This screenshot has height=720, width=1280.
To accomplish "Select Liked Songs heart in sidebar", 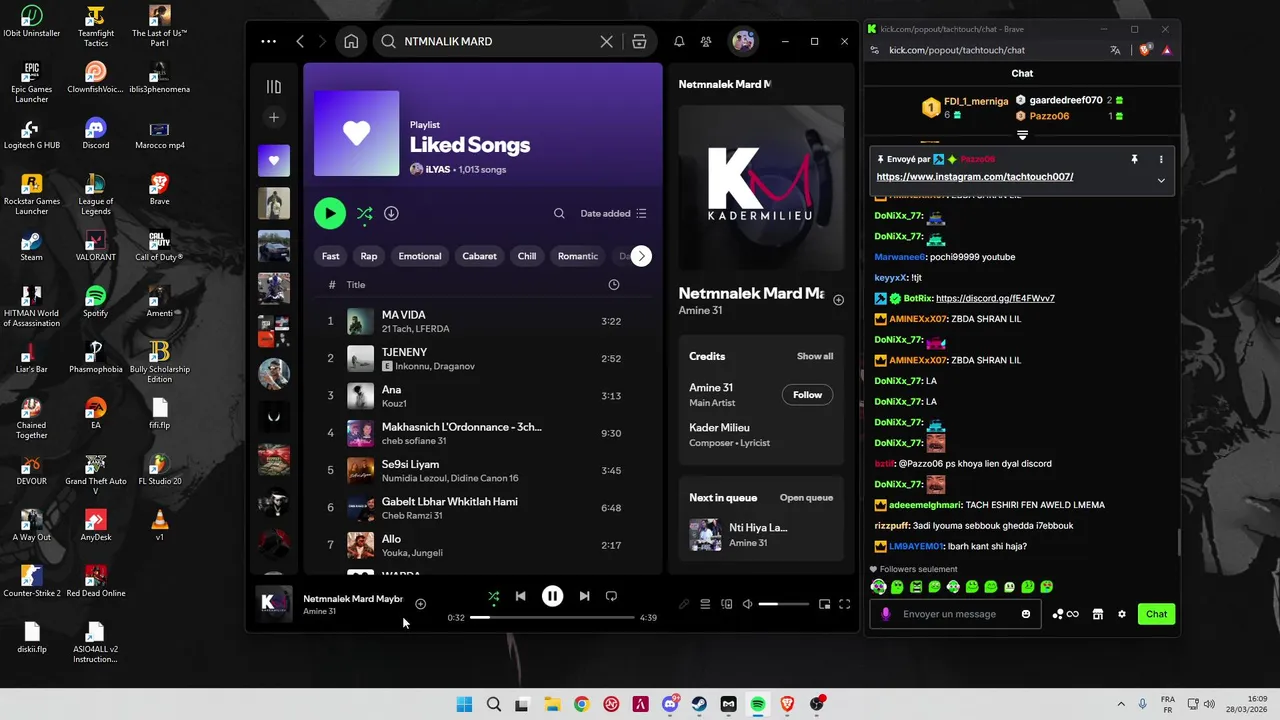I will [x=273, y=160].
